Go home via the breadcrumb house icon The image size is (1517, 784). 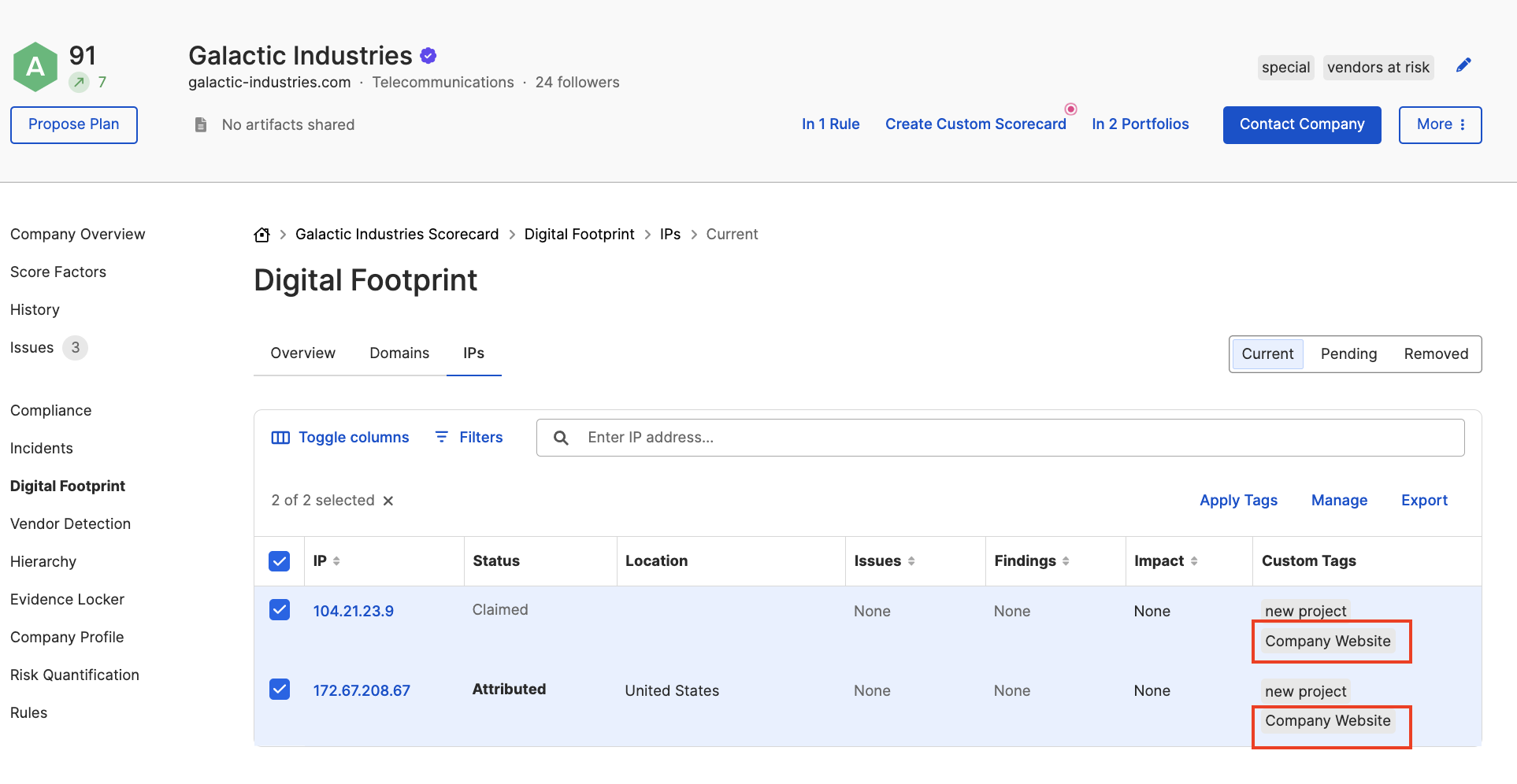click(262, 235)
